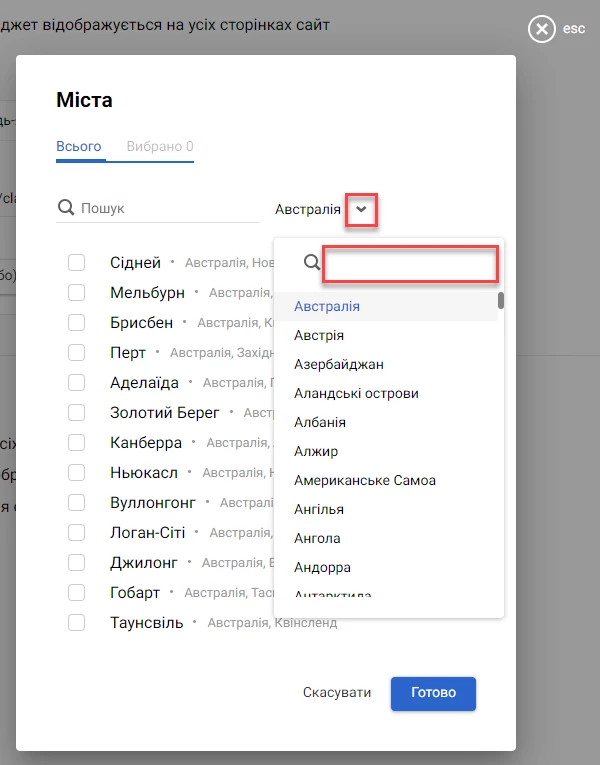Click the Джилонг city name
The width and height of the screenshot is (600, 765).
144,563
